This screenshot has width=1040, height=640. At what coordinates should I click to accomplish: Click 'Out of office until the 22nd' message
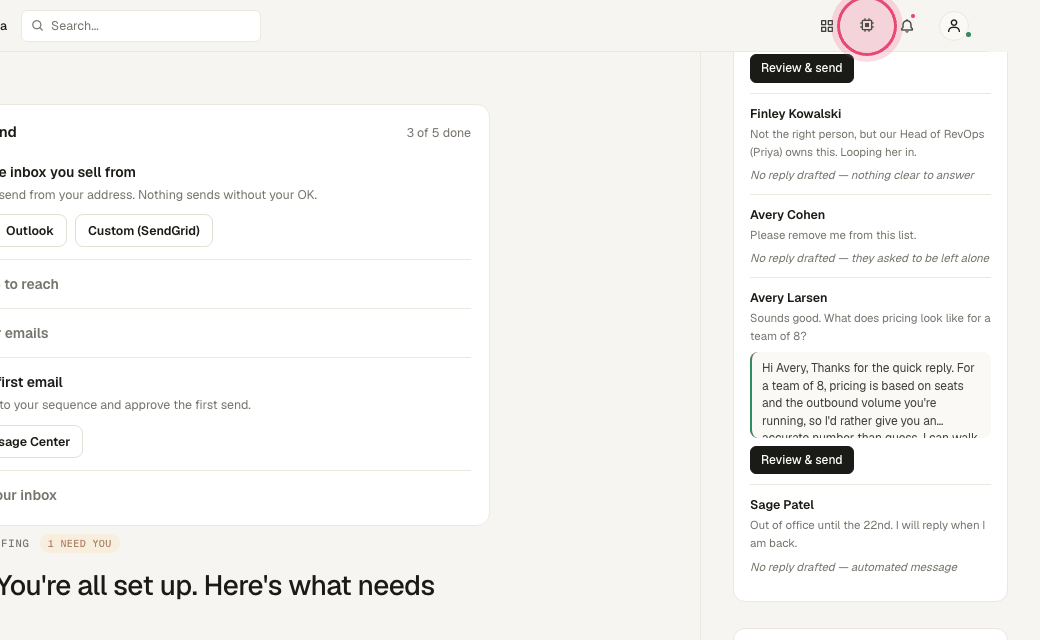pyautogui.click(x=868, y=534)
